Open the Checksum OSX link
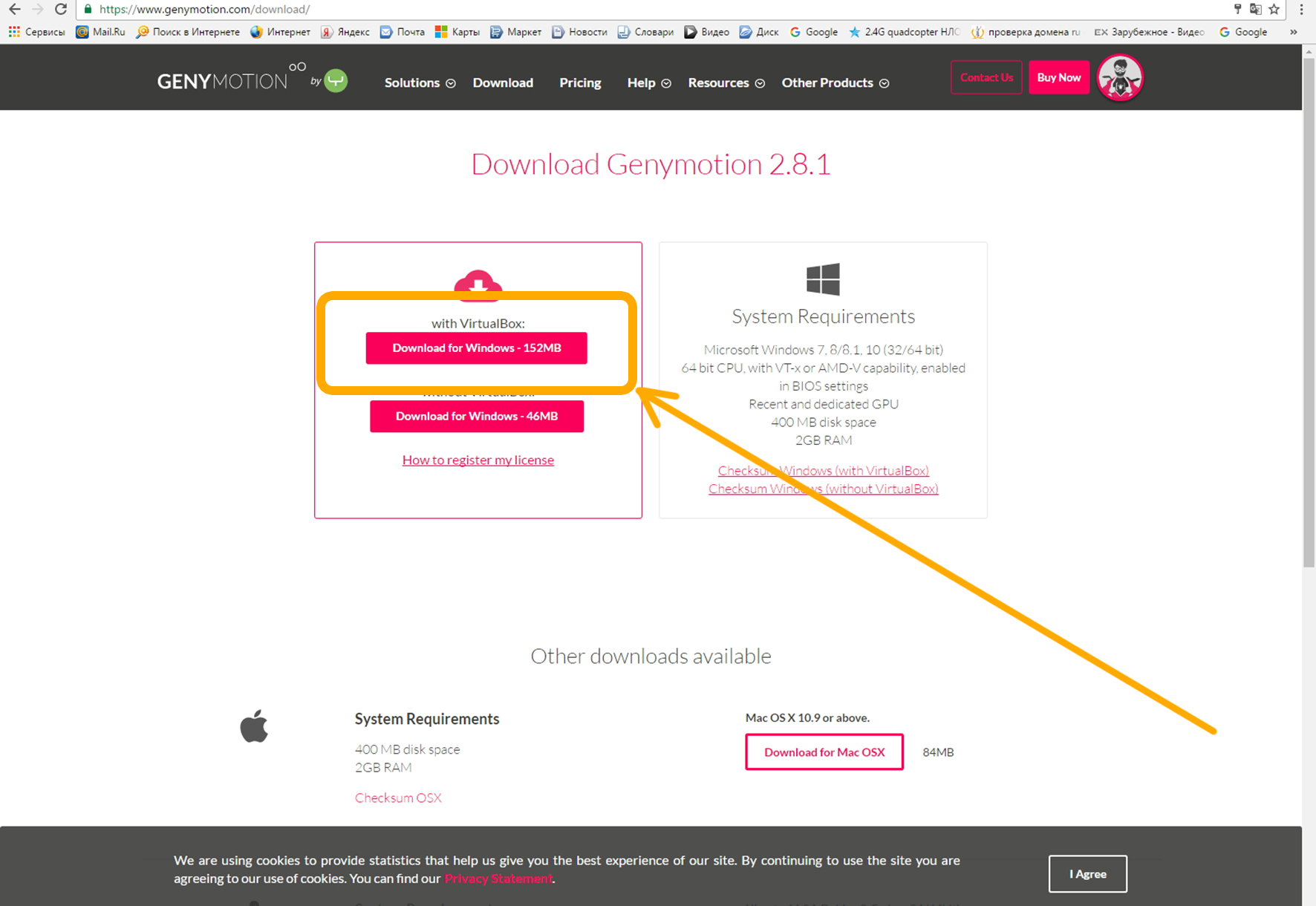The image size is (1316, 906). pyautogui.click(x=398, y=798)
